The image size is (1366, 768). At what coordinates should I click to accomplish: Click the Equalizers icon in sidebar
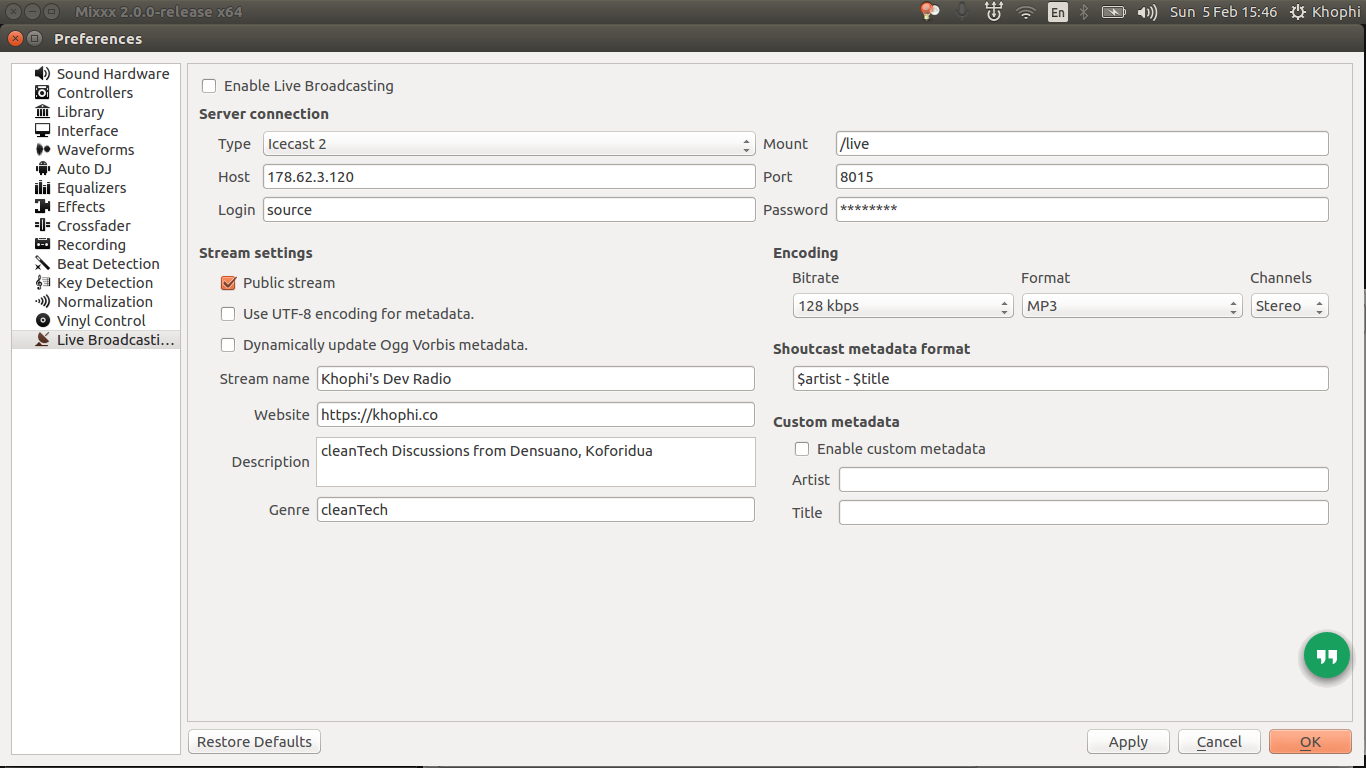[42, 188]
